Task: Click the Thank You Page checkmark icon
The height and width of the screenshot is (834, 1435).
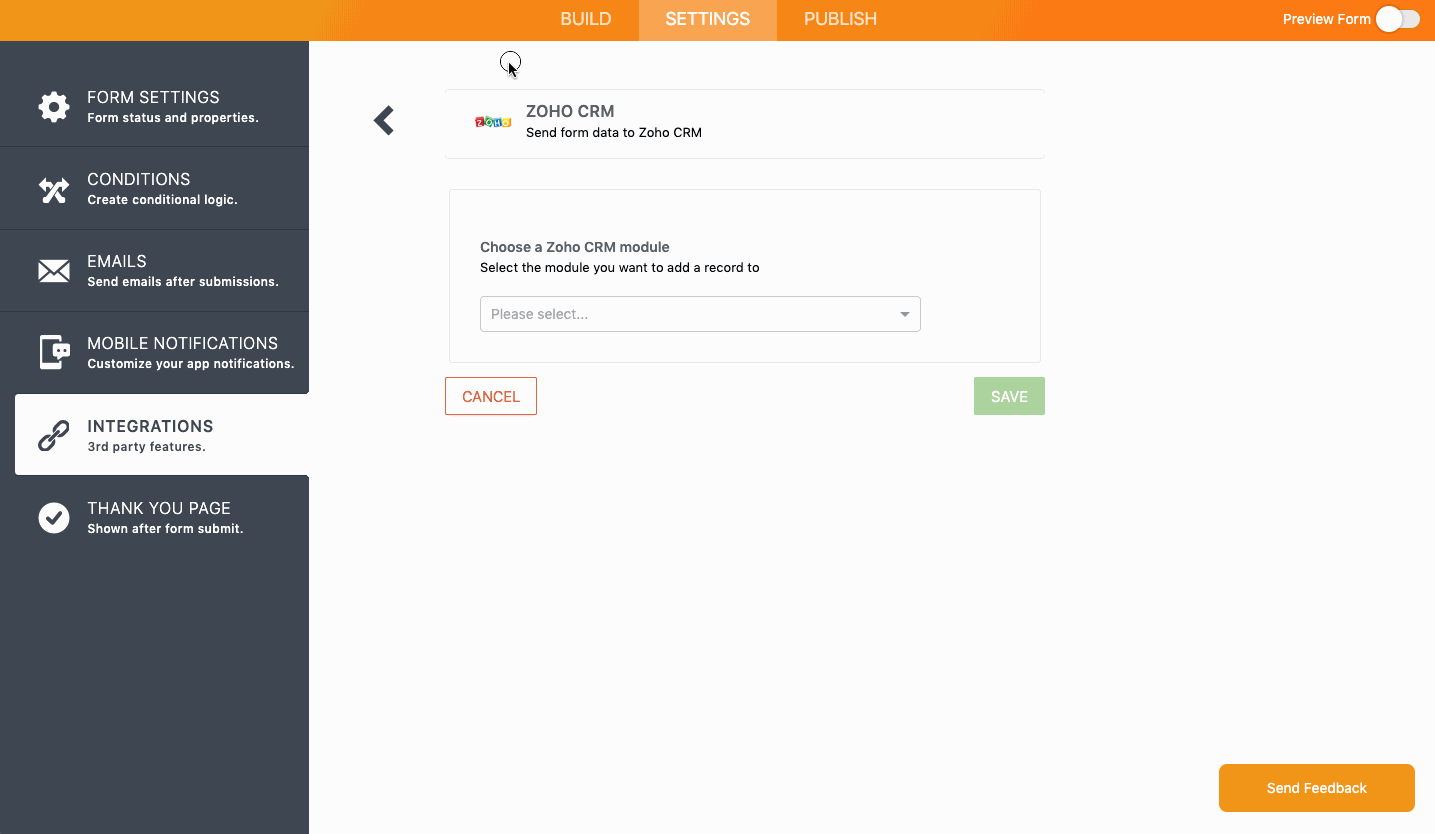Action: coord(54,517)
